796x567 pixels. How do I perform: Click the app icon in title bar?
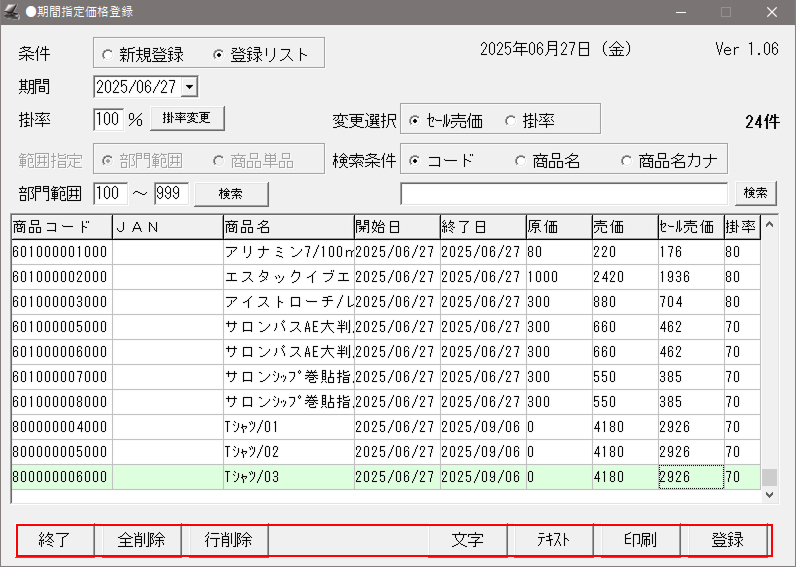(11, 12)
